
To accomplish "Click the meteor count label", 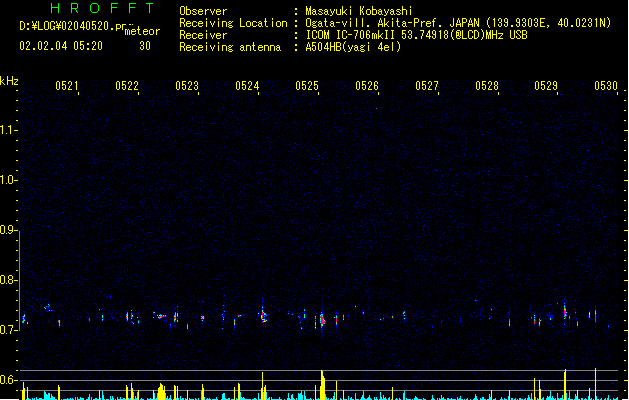I will tap(142, 31).
